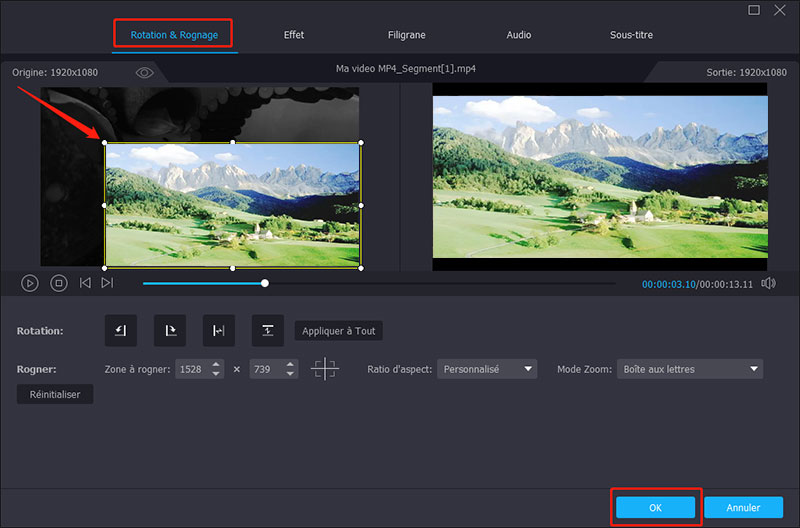The height and width of the screenshot is (528, 800).
Task: Skip to the next frame
Action: coord(107,283)
